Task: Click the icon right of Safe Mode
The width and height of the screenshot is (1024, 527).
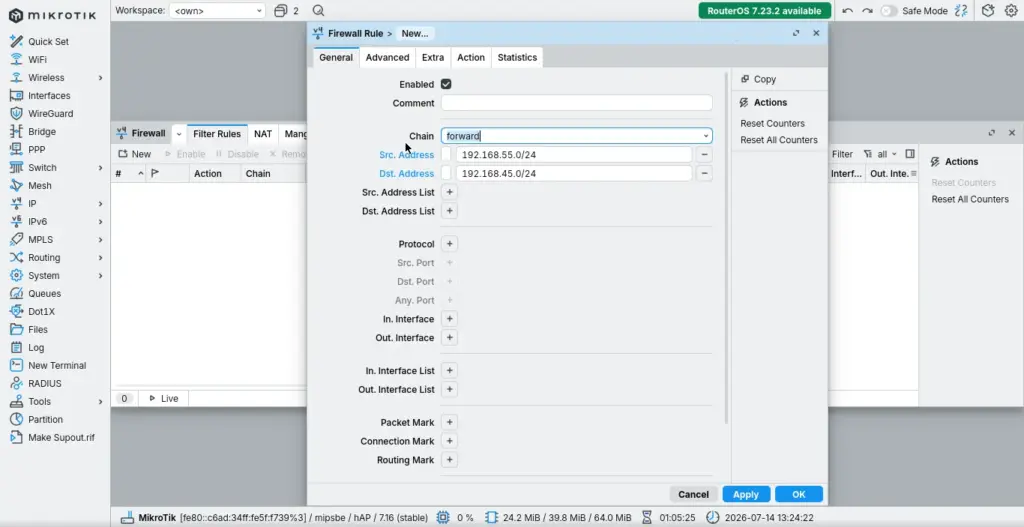Action: pos(961,10)
